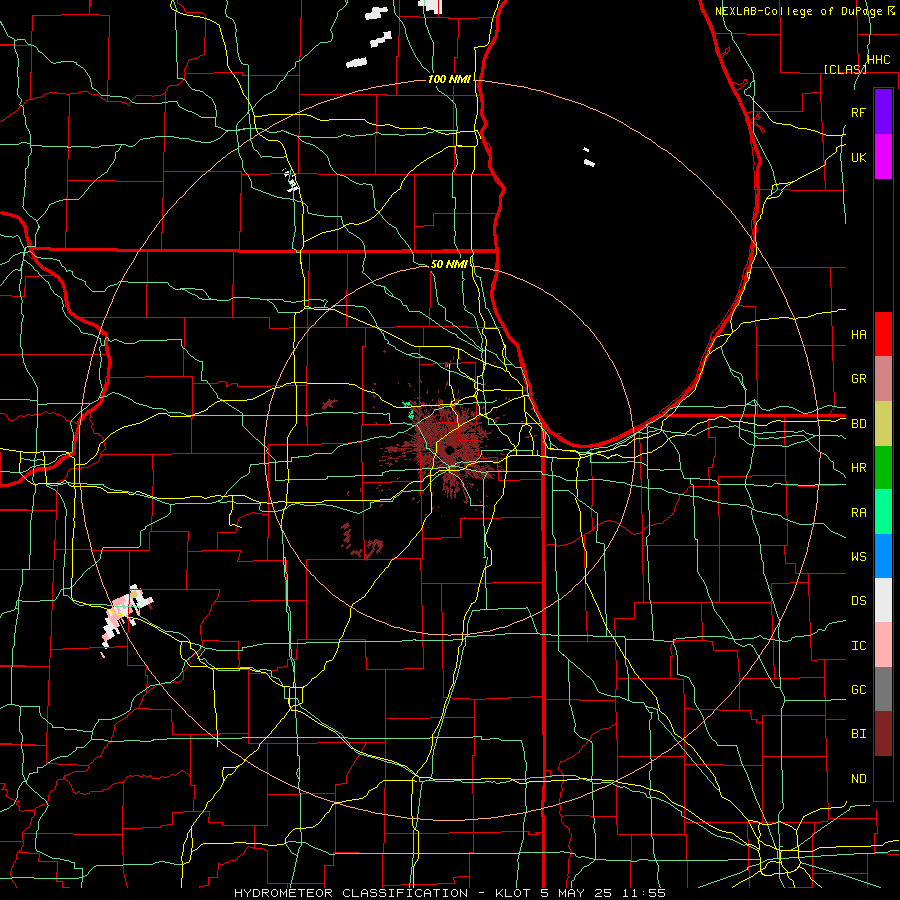Click the dark radar site dot in the clutter
The image size is (900, 900).
(449, 450)
